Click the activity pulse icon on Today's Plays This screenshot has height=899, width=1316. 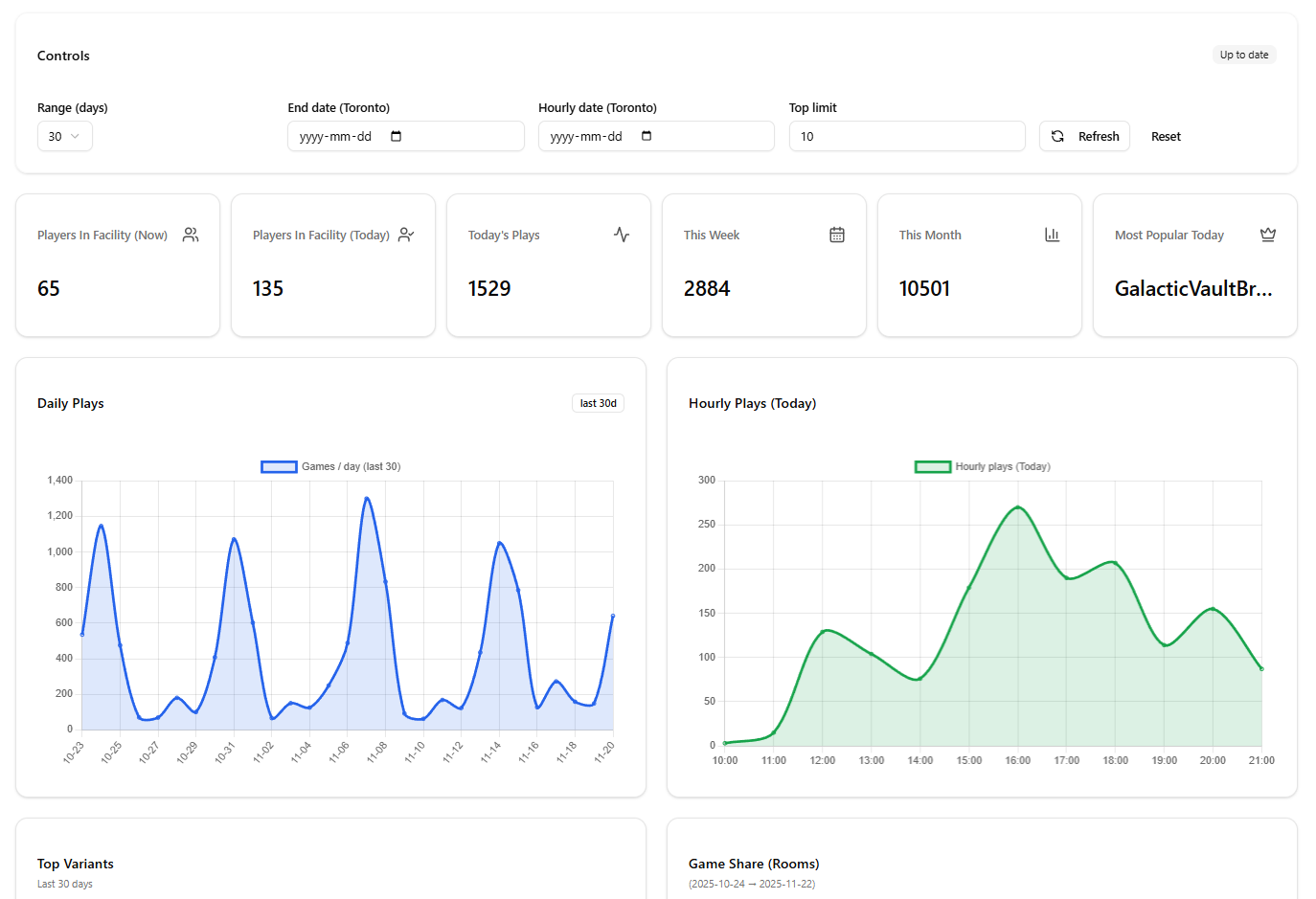click(x=621, y=234)
